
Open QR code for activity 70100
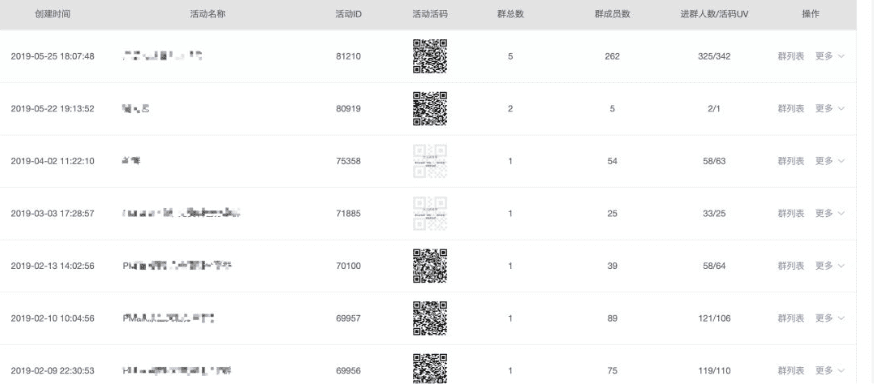click(x=430, y=266)
